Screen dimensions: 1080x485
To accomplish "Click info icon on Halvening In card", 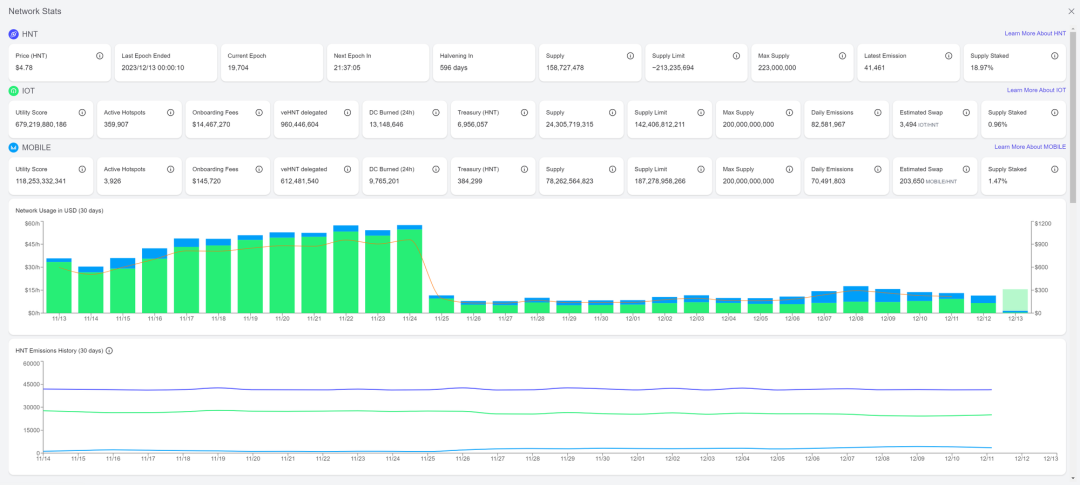I will click(x=524, y=56).
